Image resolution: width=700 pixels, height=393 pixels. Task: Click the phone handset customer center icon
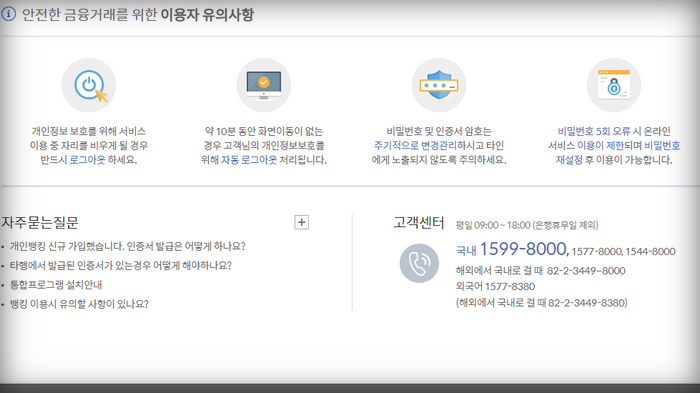pos(419,263)
